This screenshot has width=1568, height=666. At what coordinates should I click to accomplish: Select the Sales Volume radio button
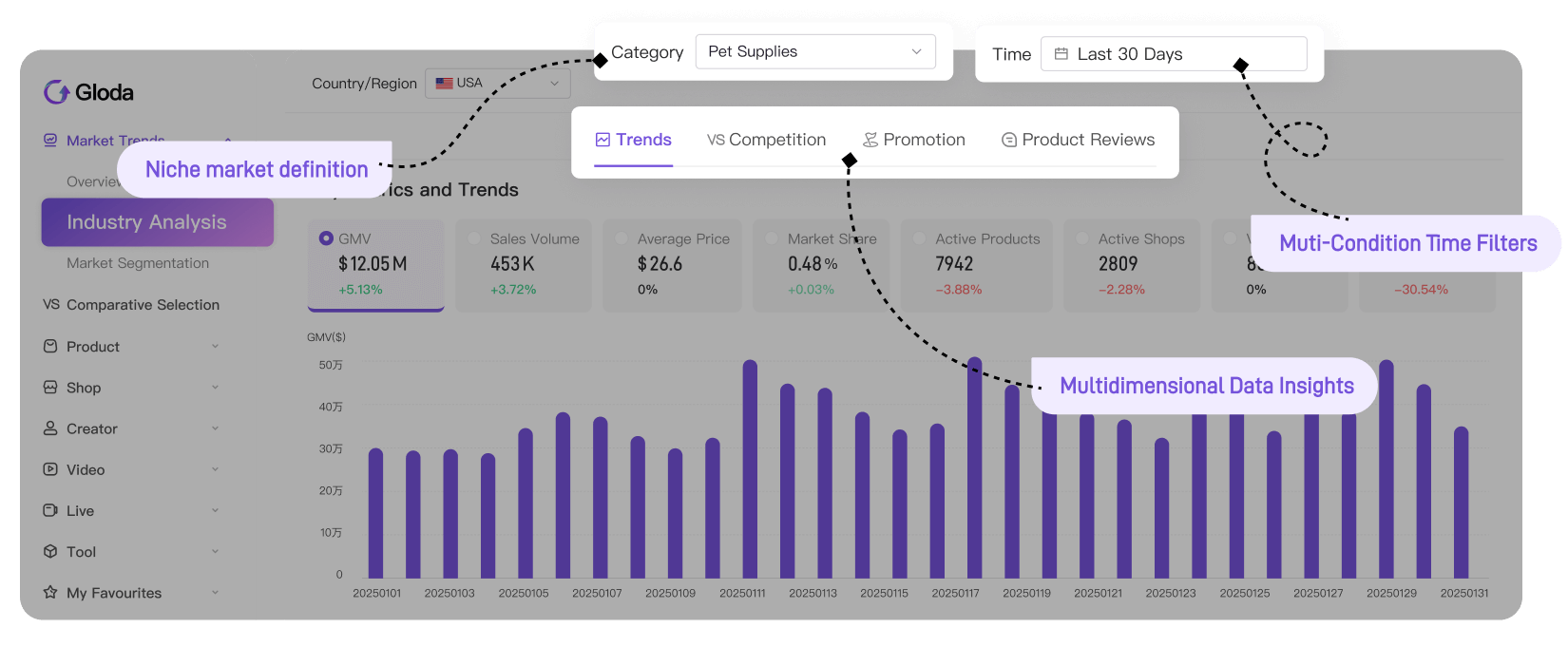(x=474, y=238)
